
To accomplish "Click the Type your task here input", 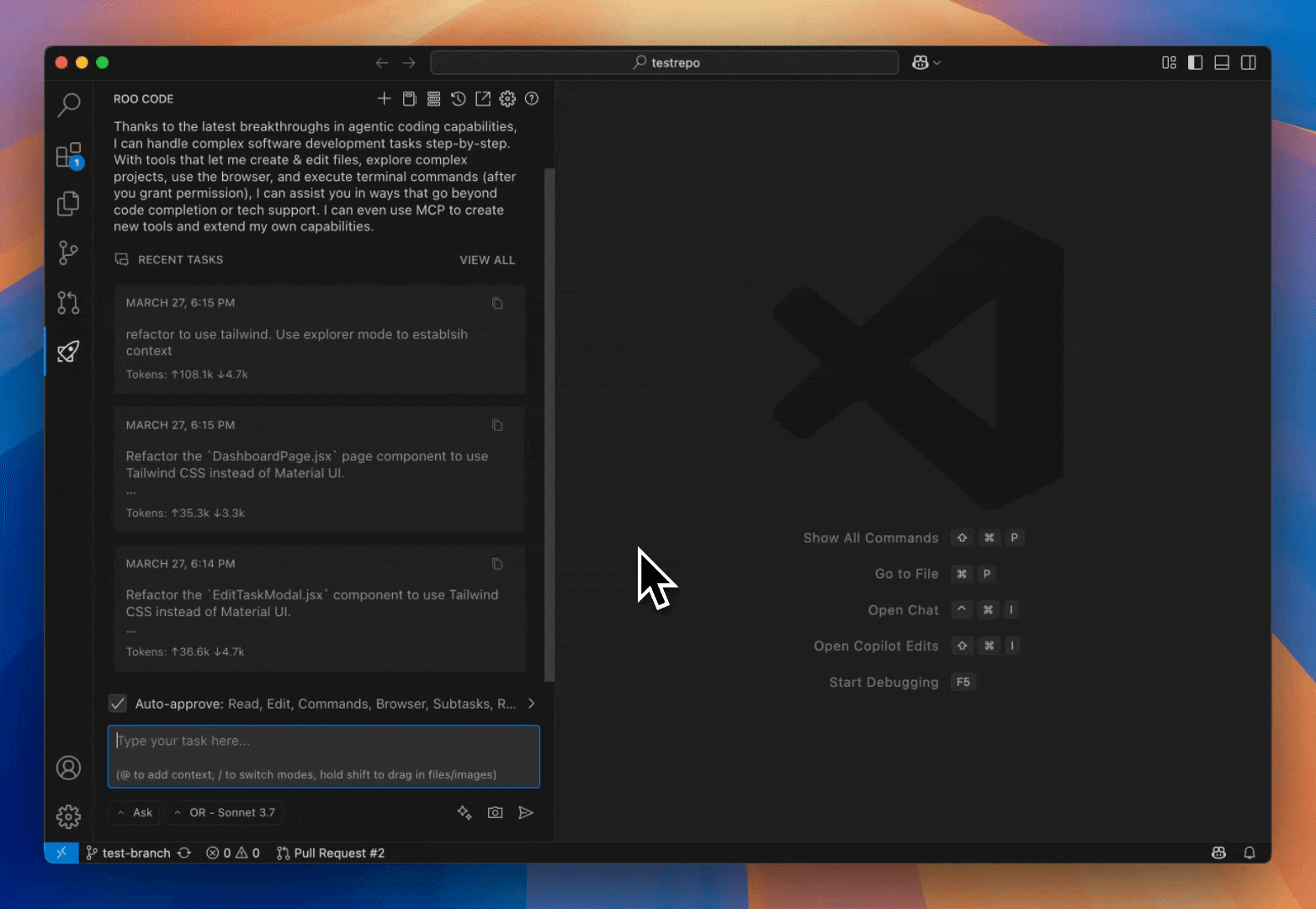I will click(323, 742).
